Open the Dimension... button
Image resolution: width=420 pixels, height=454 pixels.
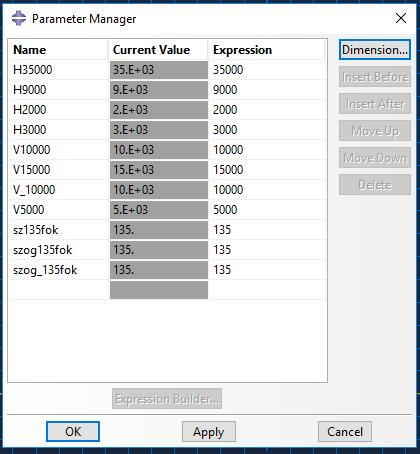coord(375,50)
